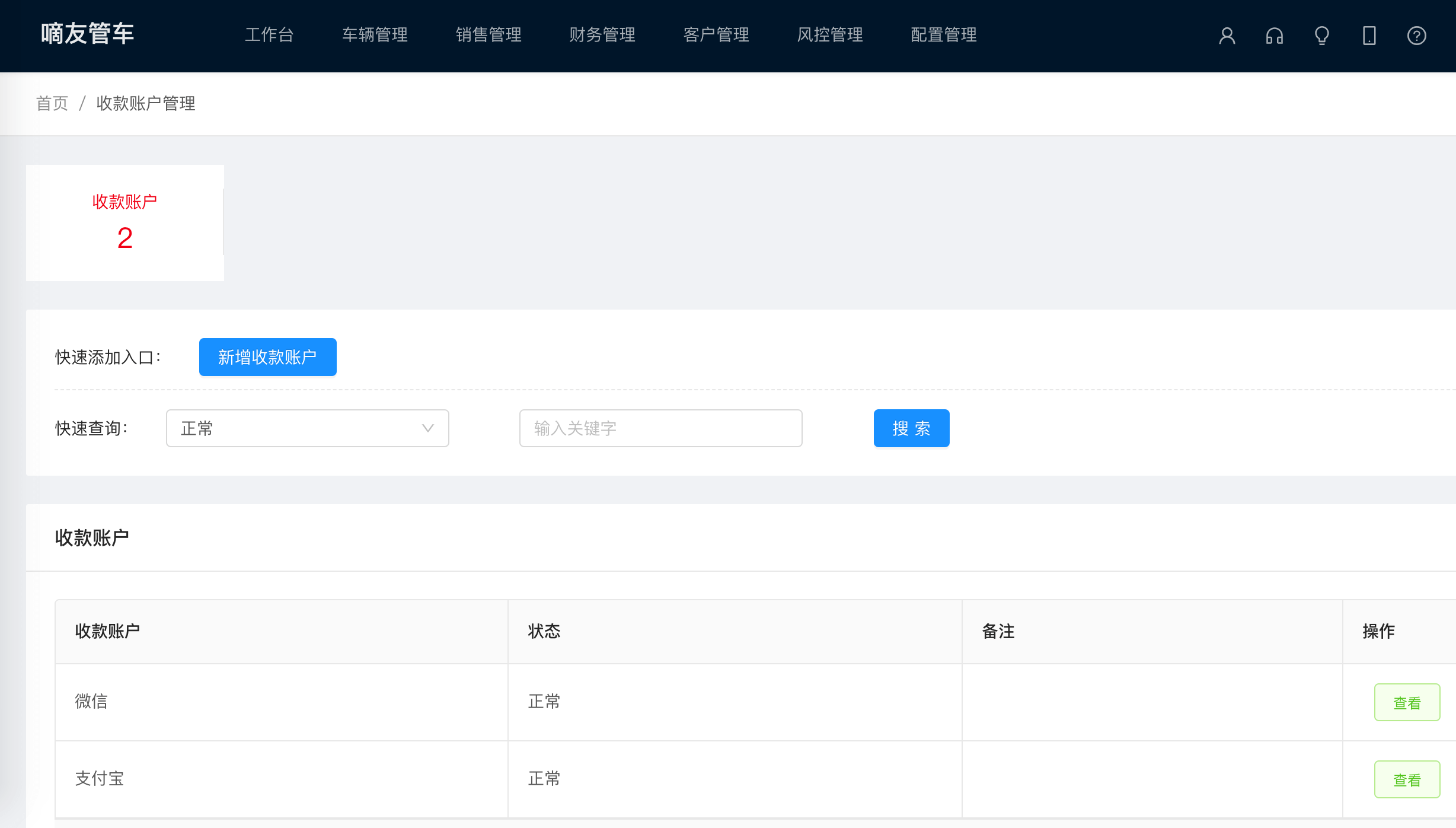Open the 工作台 menu

(269, 35)
